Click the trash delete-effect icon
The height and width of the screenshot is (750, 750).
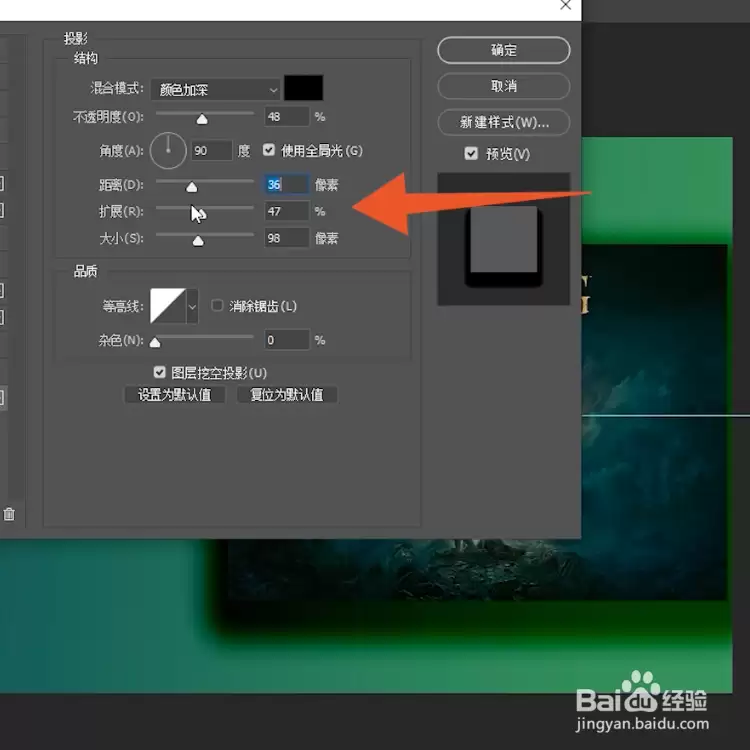(x=9, y=514)
